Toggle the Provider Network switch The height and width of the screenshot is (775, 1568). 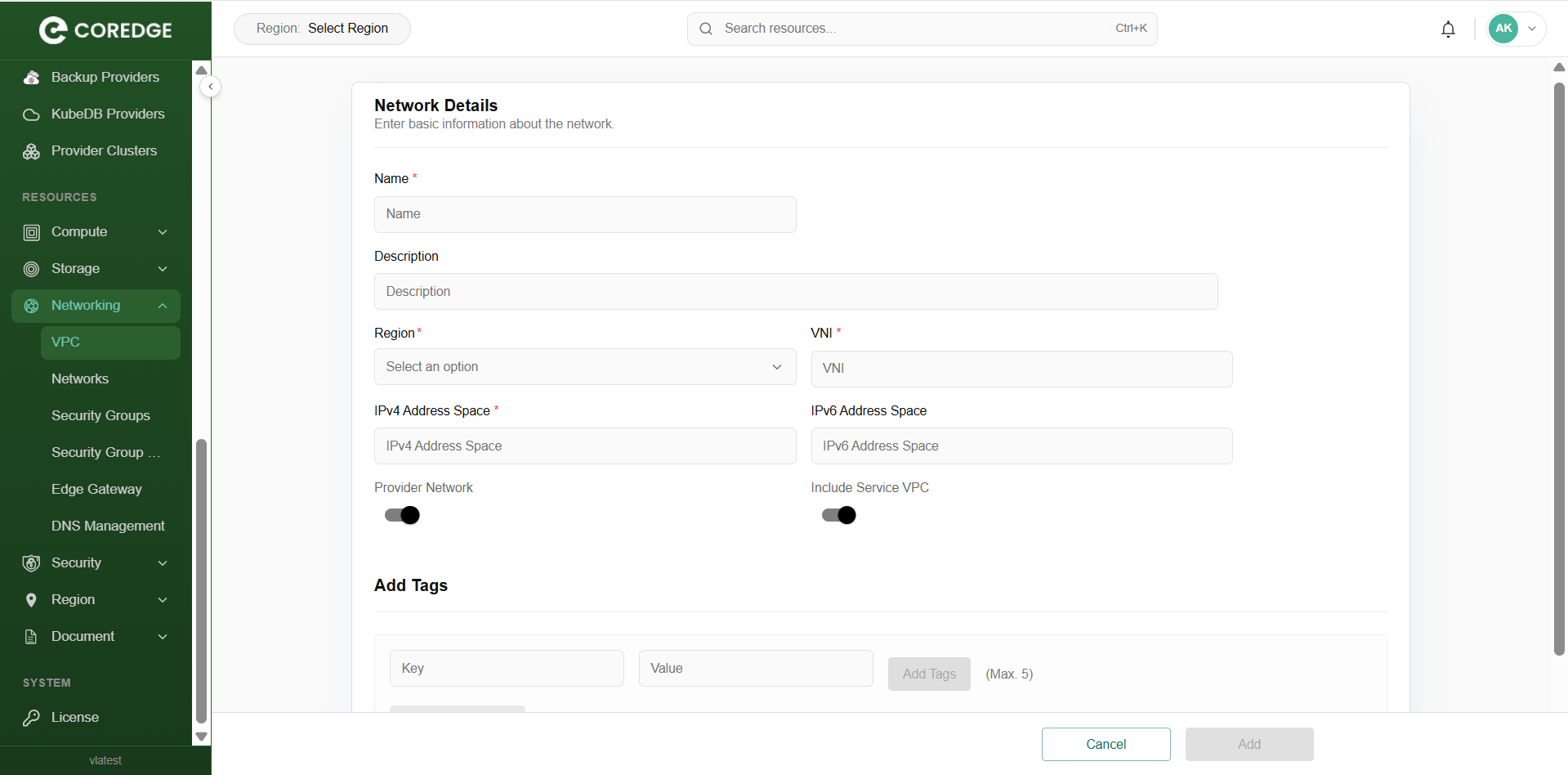pos(402,515)
